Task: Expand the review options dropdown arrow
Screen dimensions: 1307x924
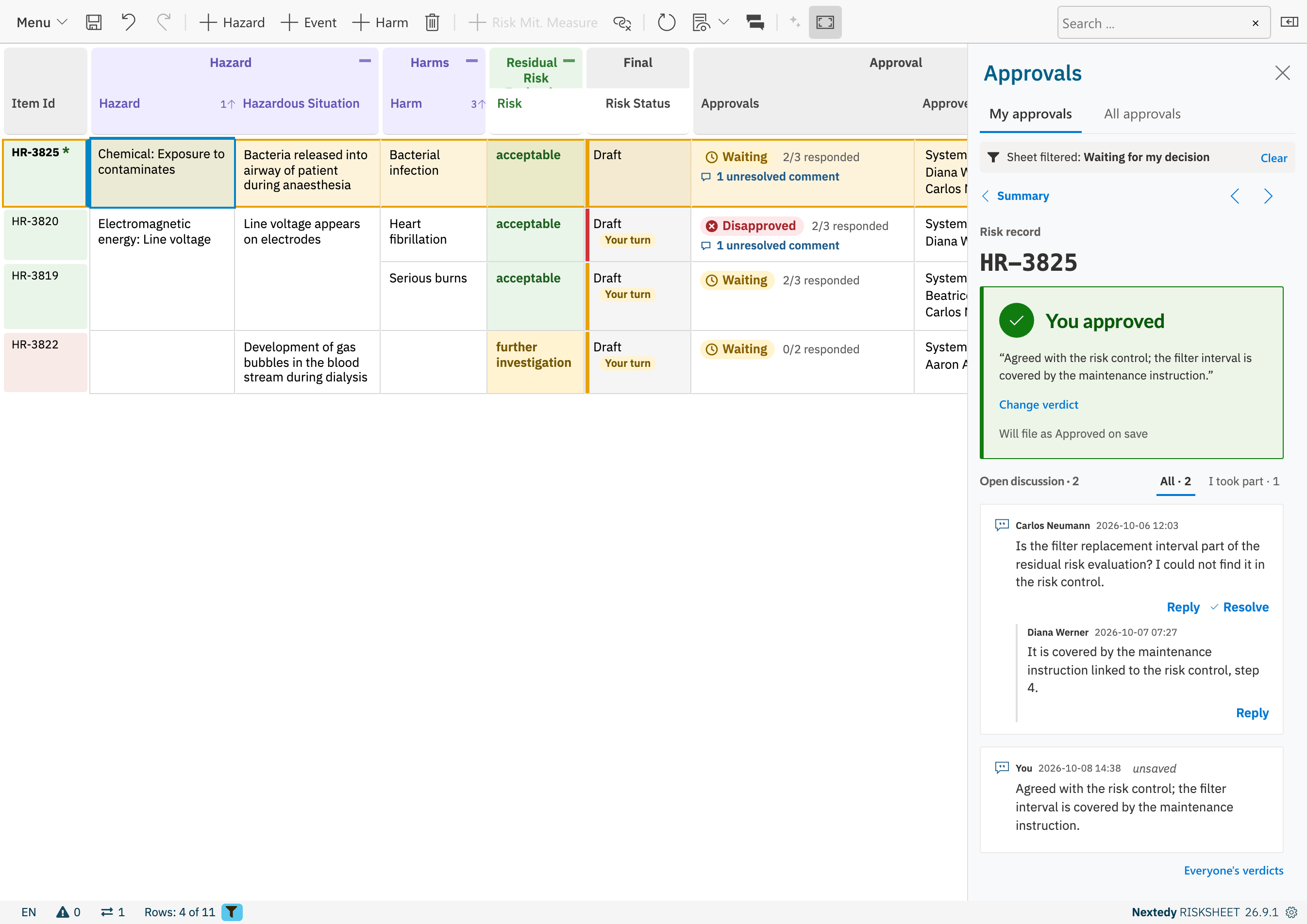Action: 723,23
